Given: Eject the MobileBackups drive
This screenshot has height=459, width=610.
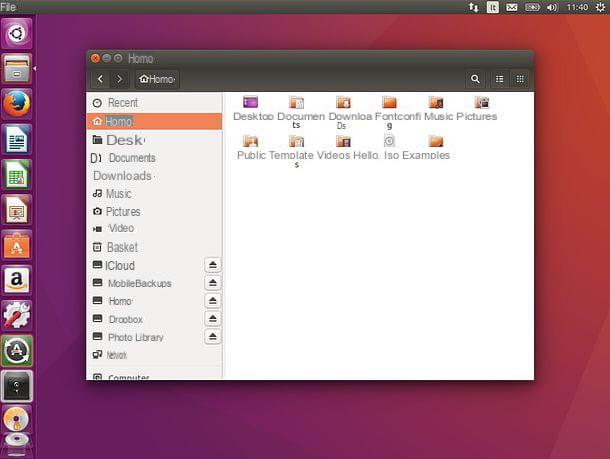Looking at the screenshot, I should 212,282.
